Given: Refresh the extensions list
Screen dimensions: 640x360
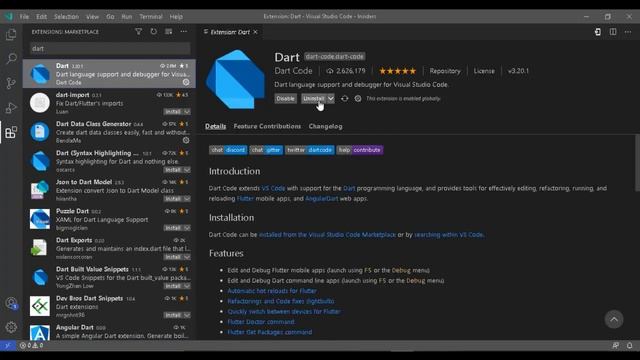Looking at the screenshot, I should (153, 31).
